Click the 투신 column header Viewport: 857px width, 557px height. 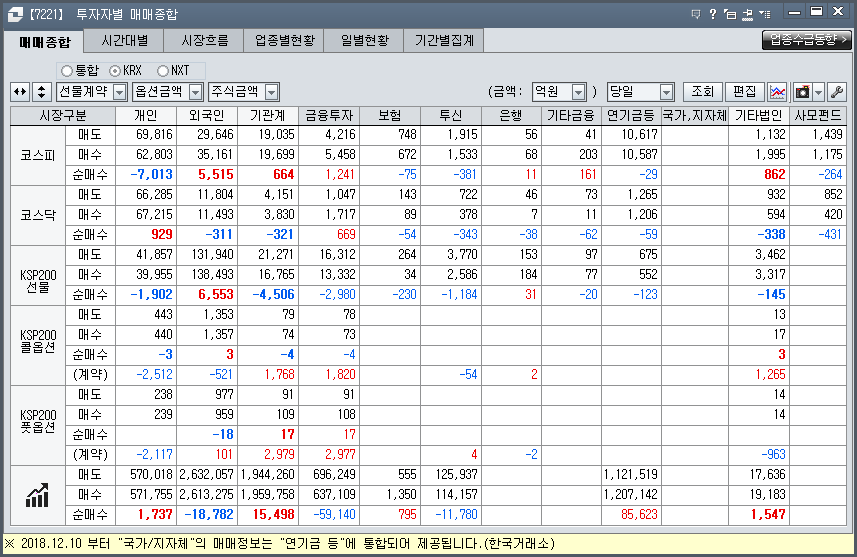[x=451, y=115]
